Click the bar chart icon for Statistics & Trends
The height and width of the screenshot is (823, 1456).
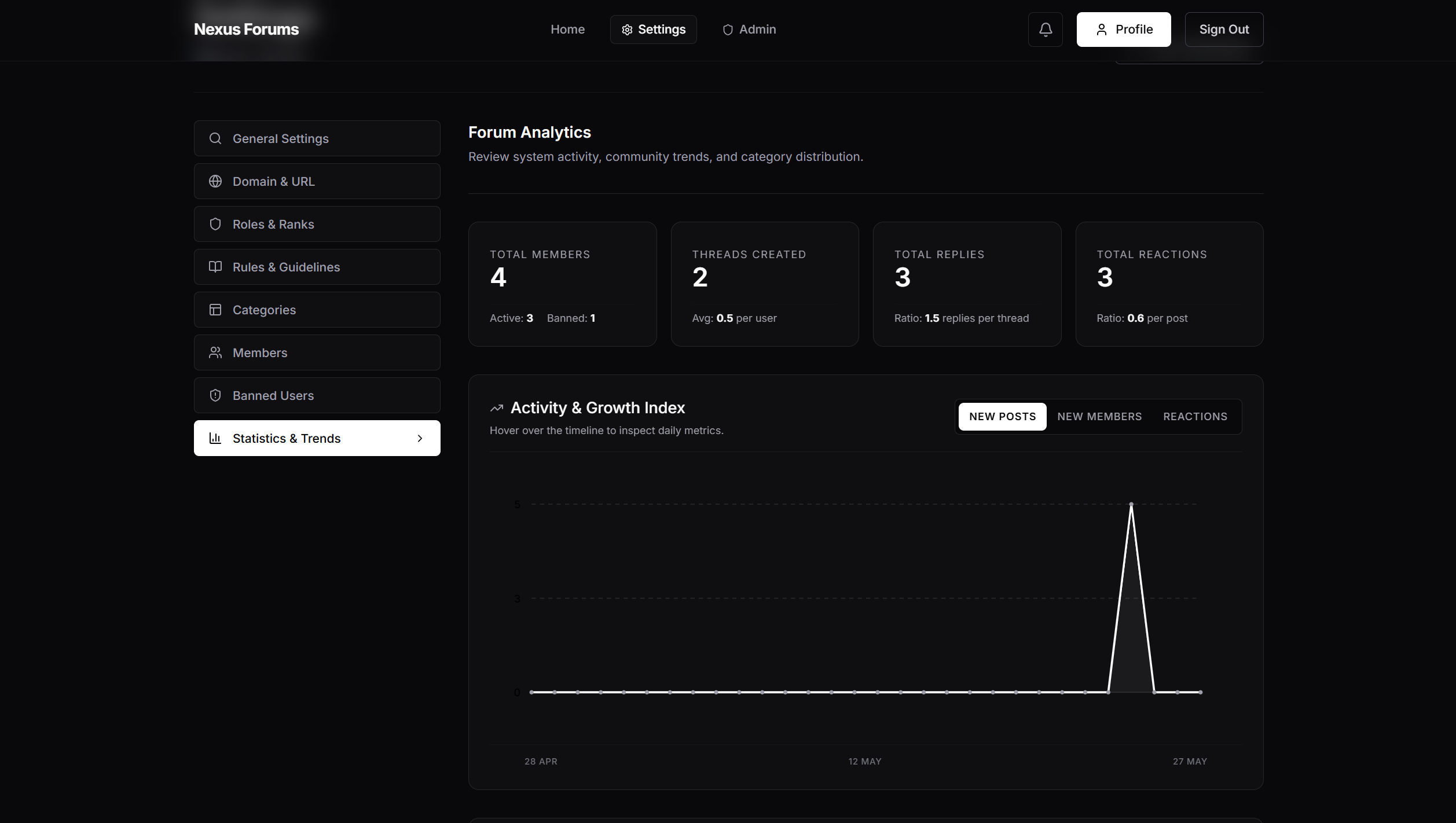[215, 438]
